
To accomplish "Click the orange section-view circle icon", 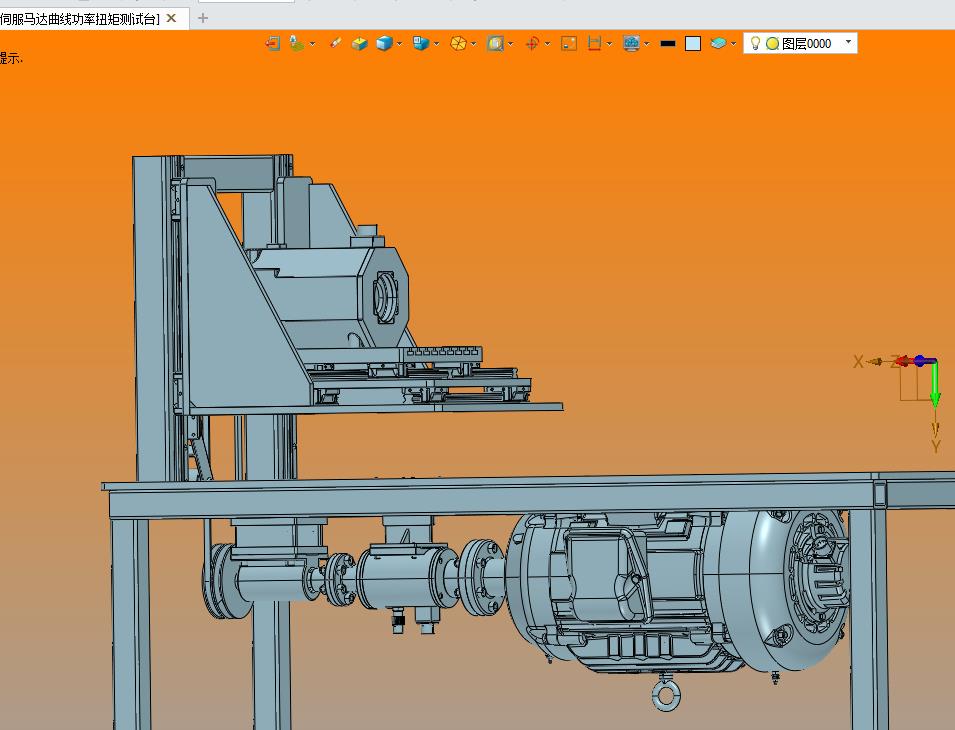I will tap(458, 43).
